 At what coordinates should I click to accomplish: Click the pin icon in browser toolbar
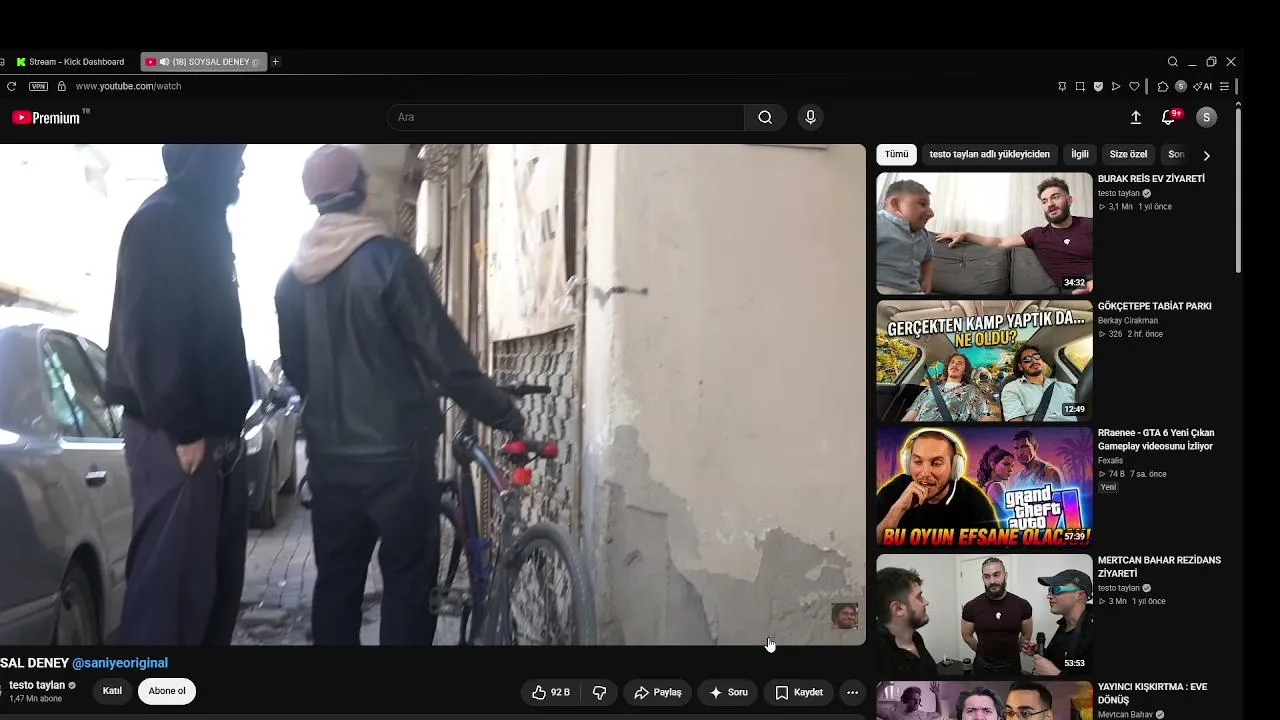1062,87
